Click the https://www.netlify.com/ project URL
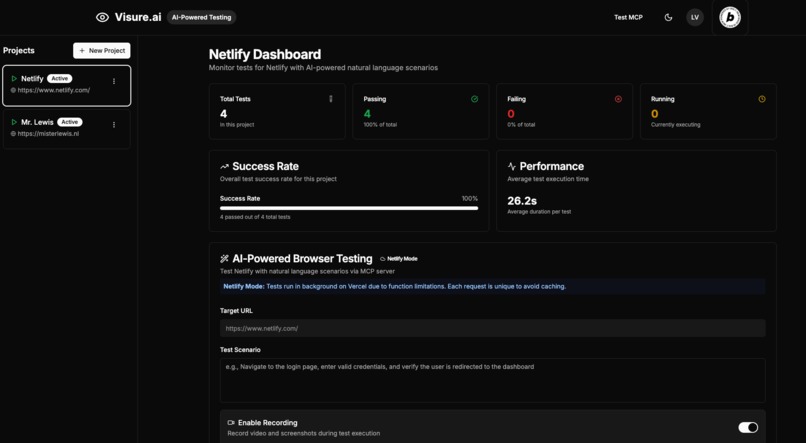This screenshot has width=806, height=443. [x=53, y=90]
